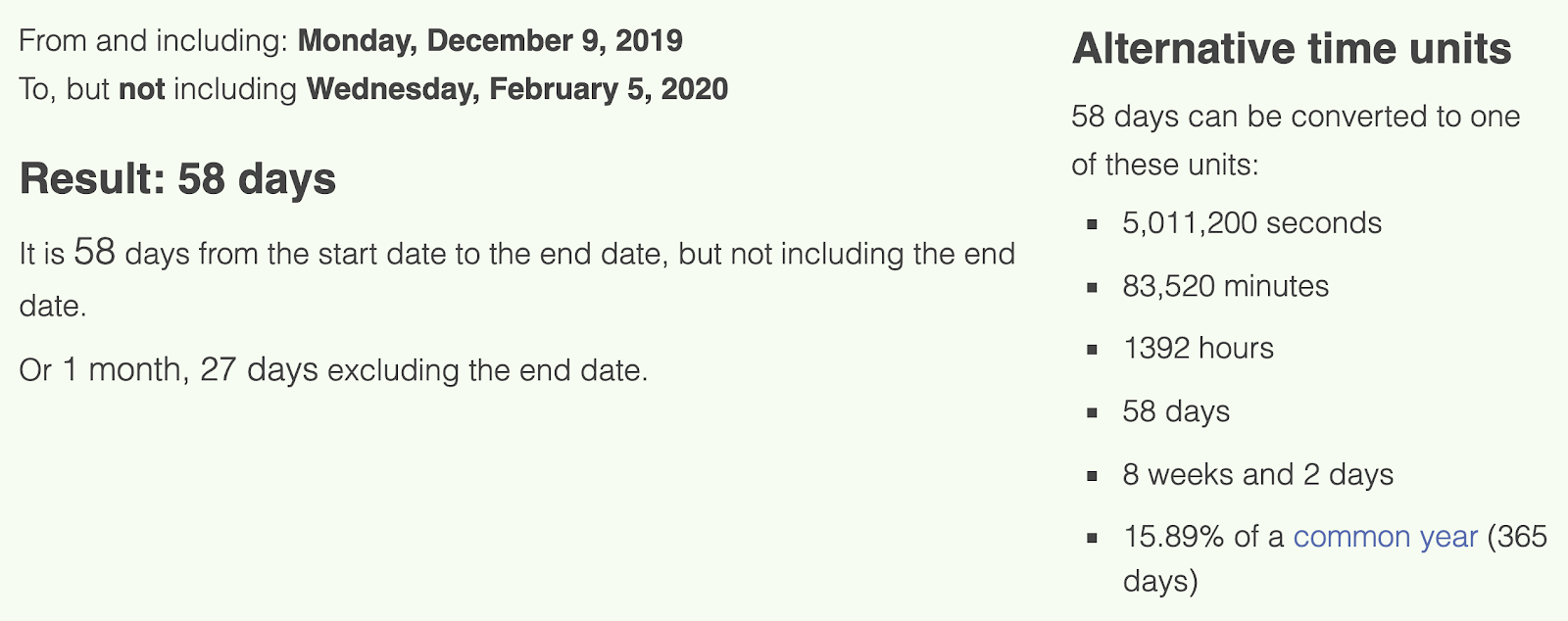1568x621 pixels.
Task: Click the bullet beside 8 weeks and 2 days
Action: 1092,475
